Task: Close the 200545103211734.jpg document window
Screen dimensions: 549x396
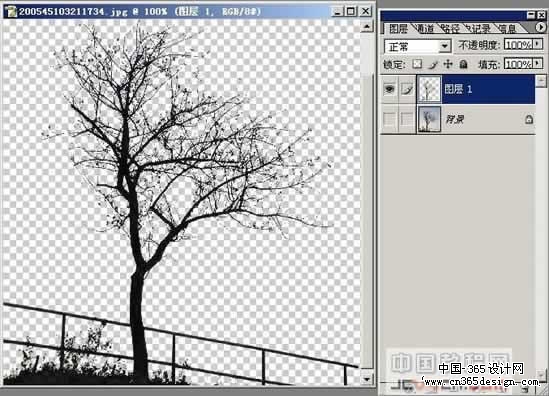Action: click(365, 12)
